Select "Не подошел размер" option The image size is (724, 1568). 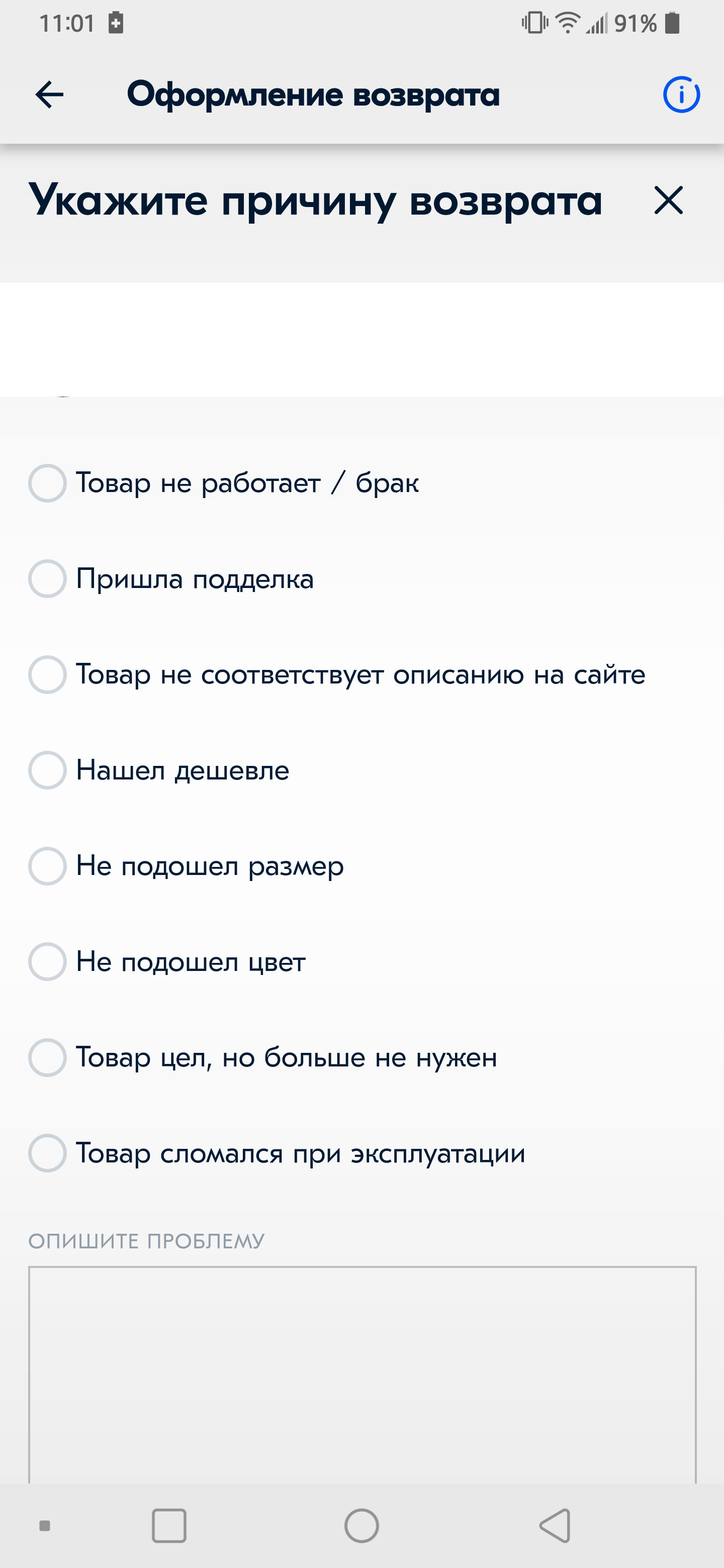tap(47, 865)
